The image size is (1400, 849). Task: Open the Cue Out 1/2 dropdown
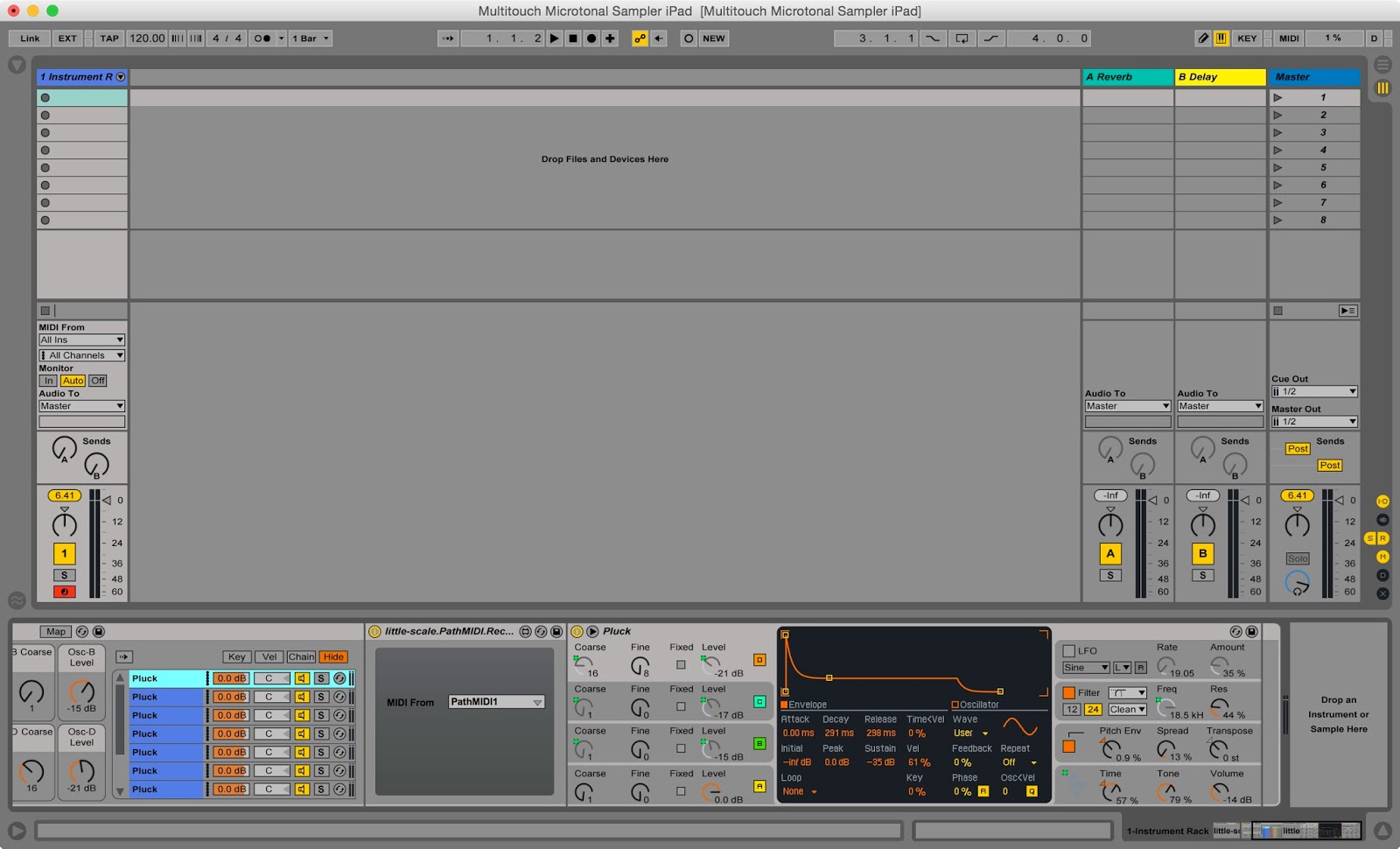click(1314, 391)
